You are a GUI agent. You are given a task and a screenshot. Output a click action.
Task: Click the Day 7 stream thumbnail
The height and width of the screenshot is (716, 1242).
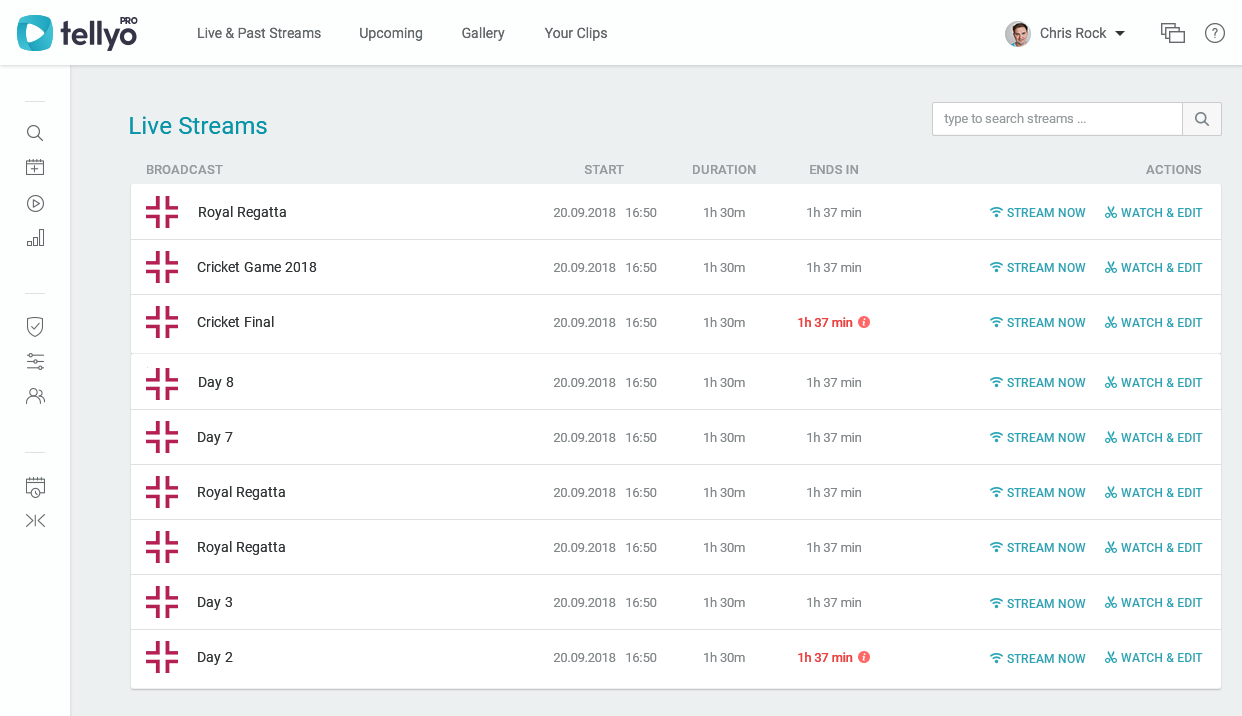(x=162, y=437)
